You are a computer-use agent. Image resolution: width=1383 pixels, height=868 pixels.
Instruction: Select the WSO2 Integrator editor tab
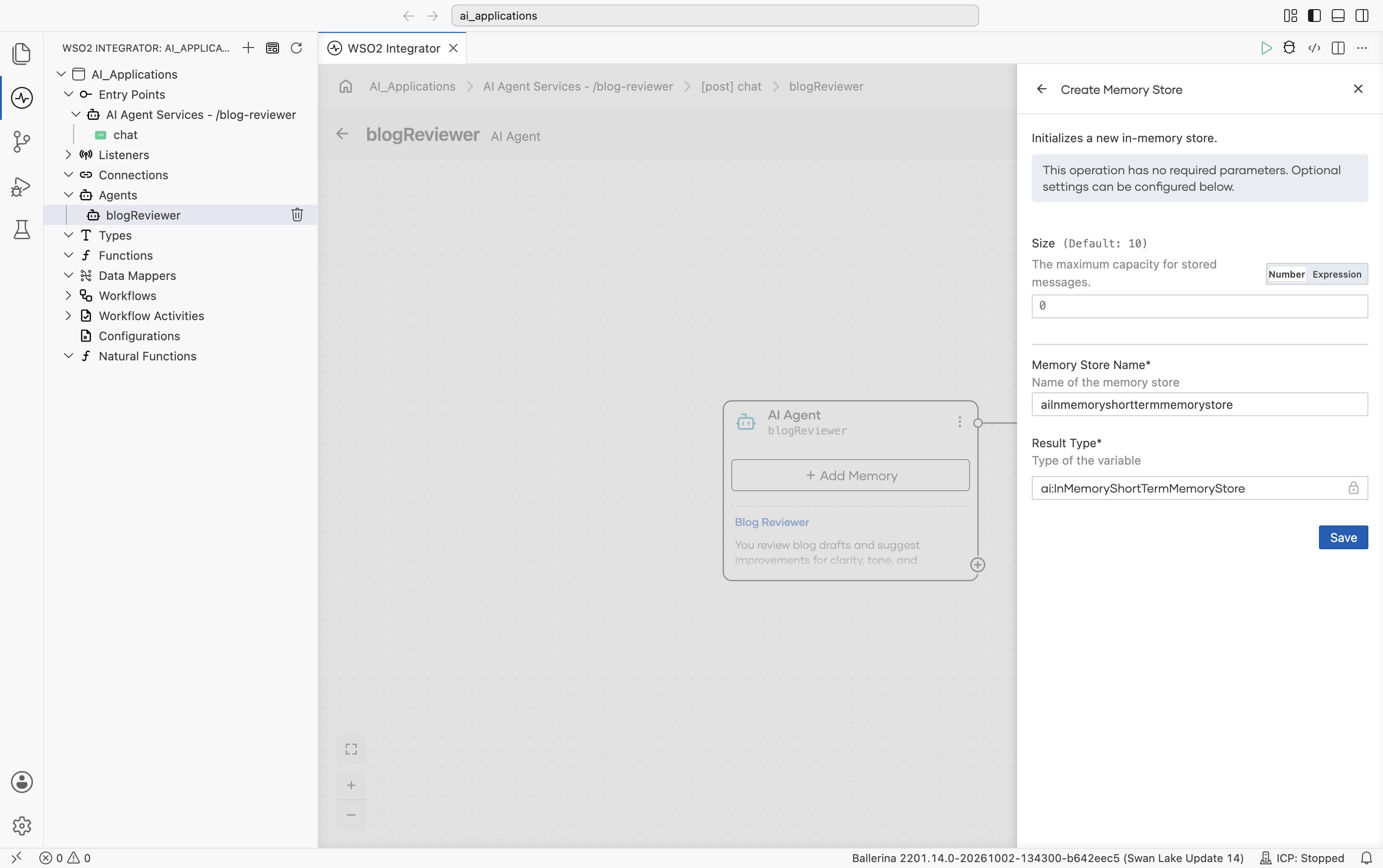[392, 48]
